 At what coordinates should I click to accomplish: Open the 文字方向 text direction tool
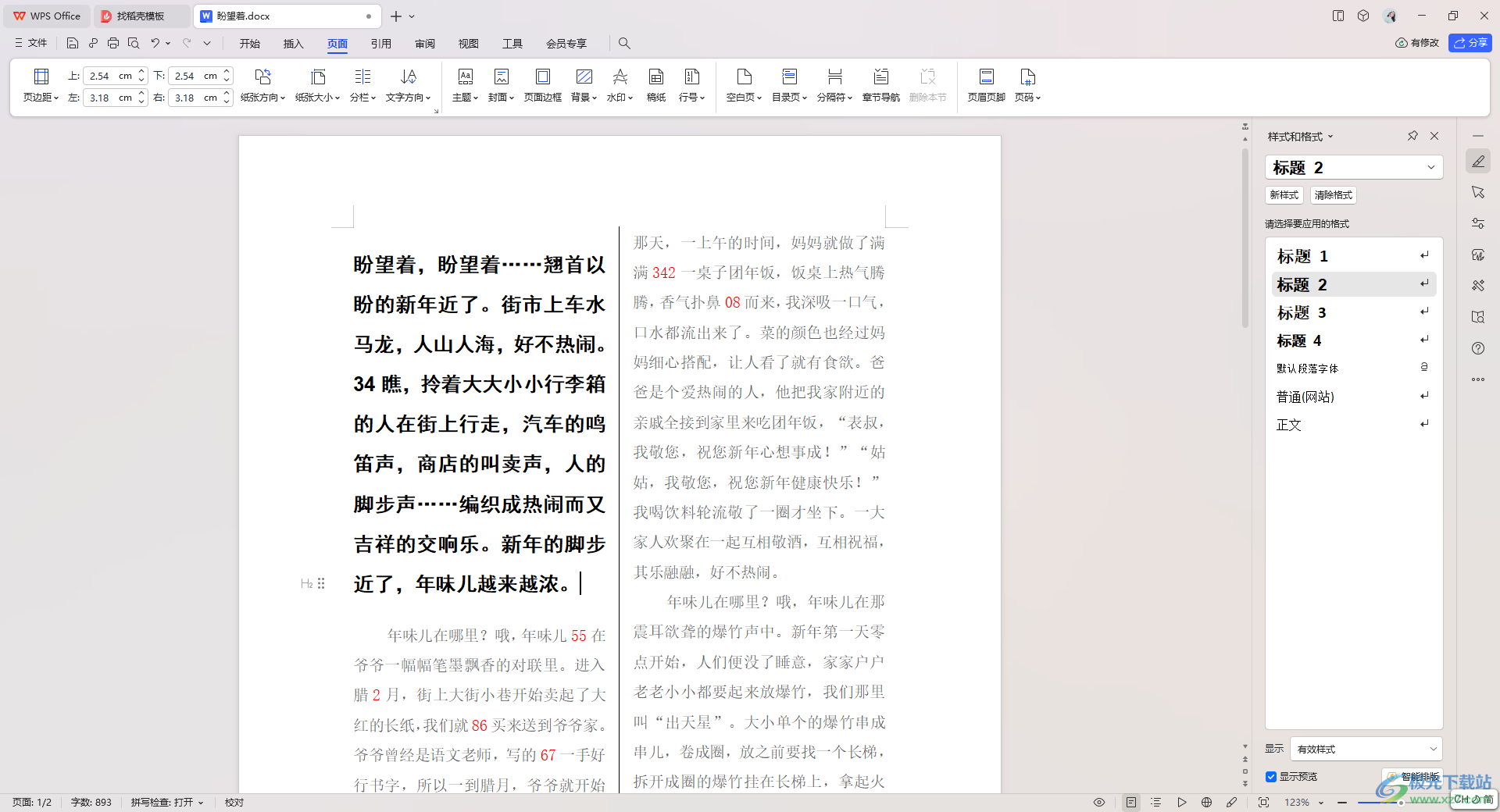tap(408, 85)
